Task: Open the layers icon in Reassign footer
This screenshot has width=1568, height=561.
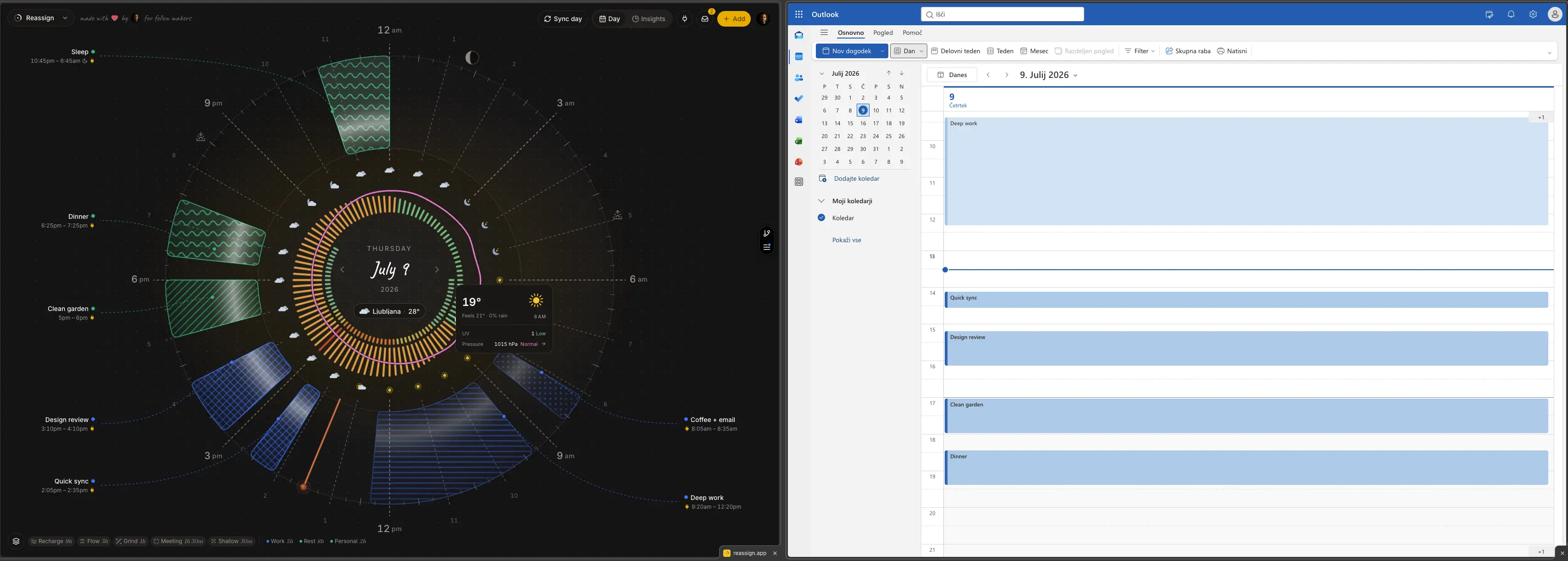Action: (x=16, y=541)
